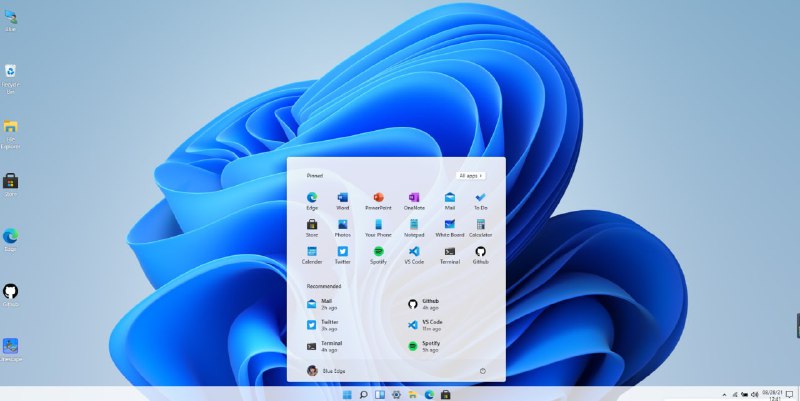
Task: Open the Store shortcut on the desktop
Action: [10, 185]
